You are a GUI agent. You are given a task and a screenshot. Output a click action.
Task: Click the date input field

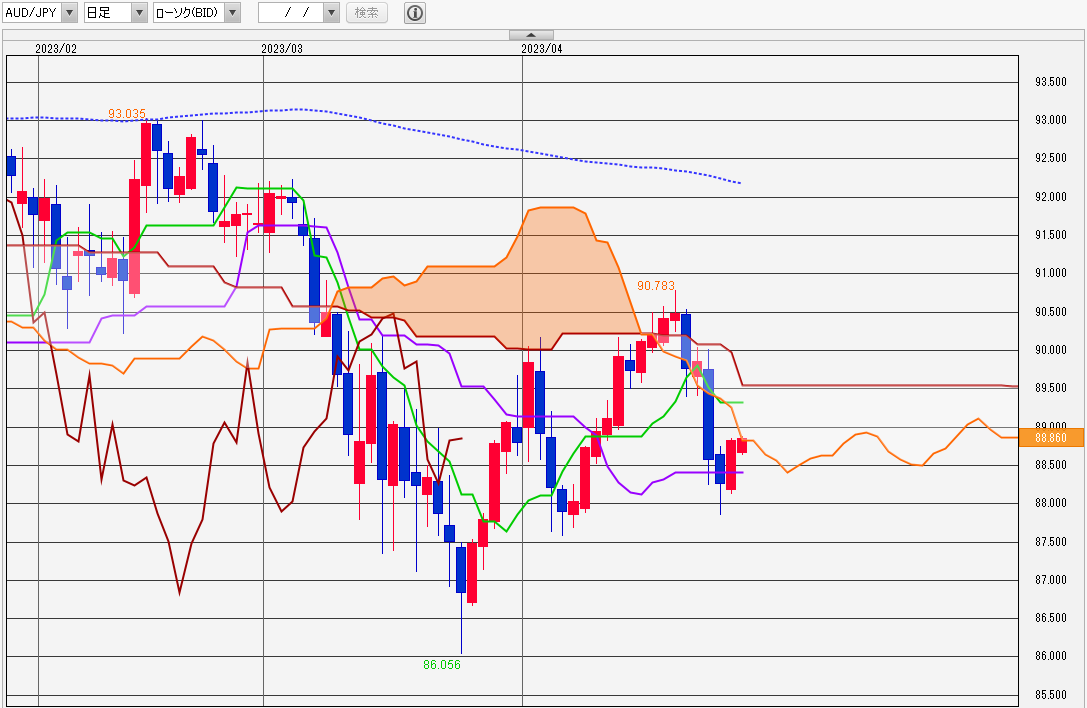(291, 12)
